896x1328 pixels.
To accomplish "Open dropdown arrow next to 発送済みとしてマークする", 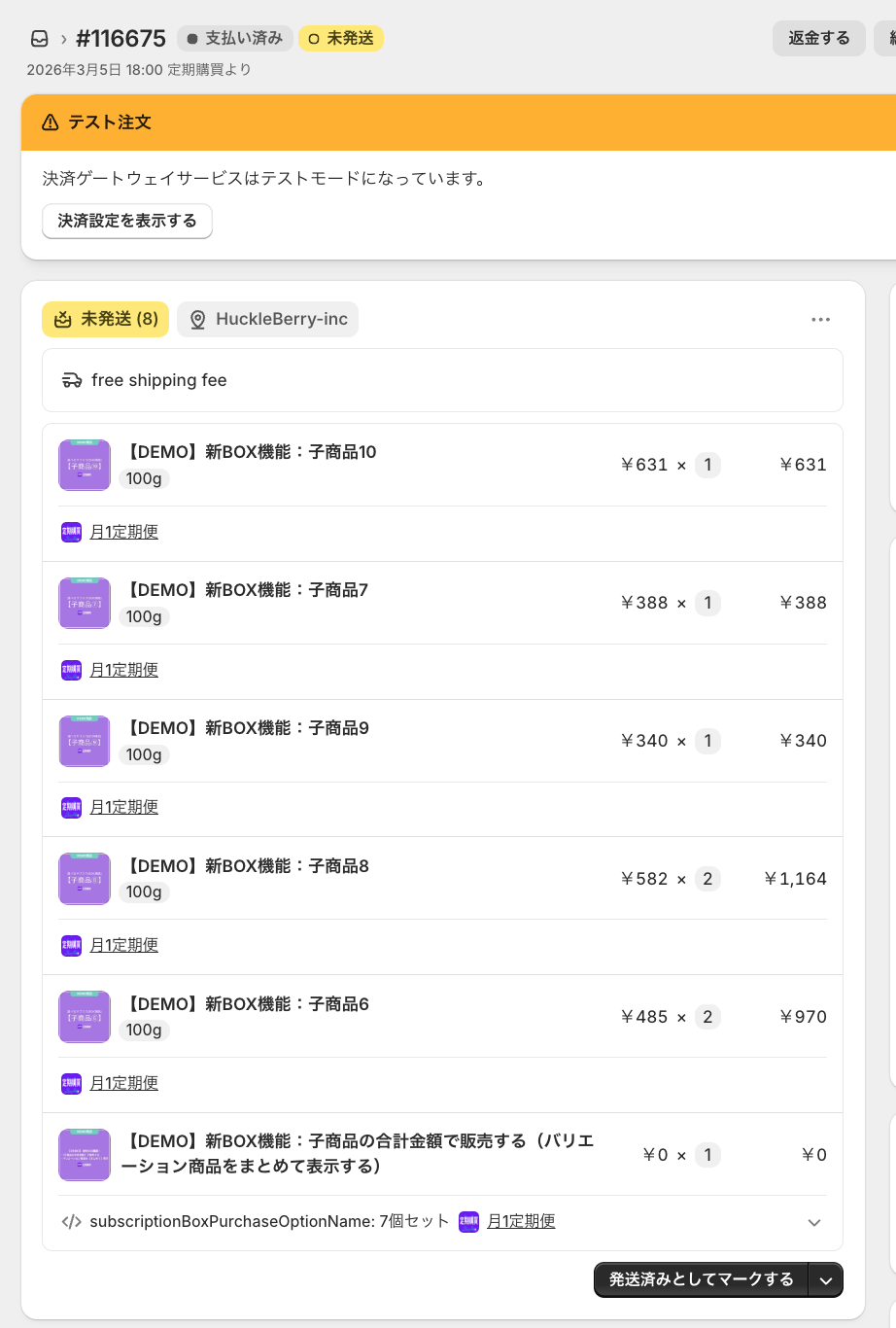I will tap(826, 1280).
